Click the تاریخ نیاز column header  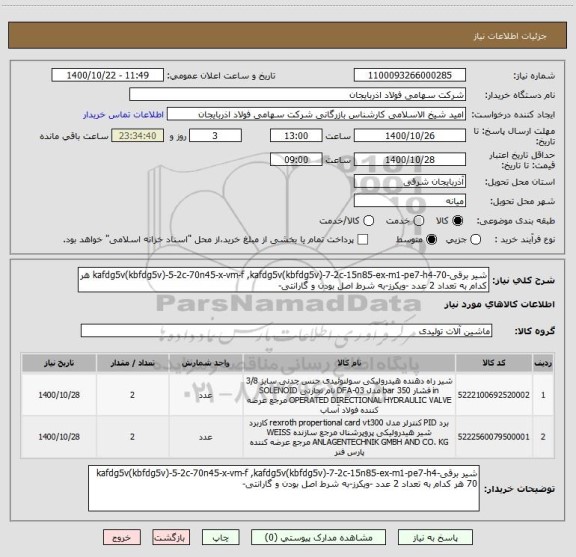(x=59, y=363)
